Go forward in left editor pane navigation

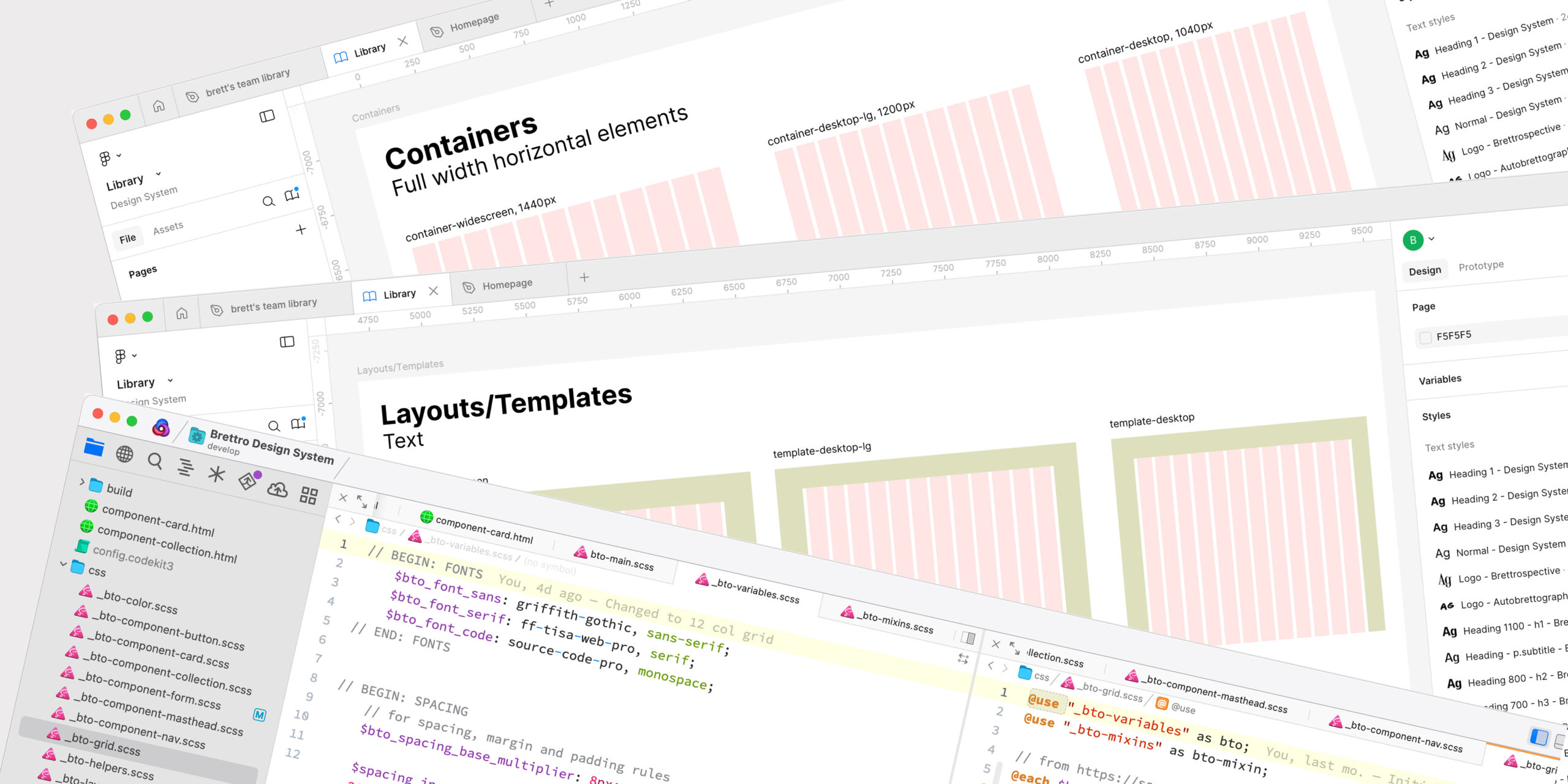(352, 521)
